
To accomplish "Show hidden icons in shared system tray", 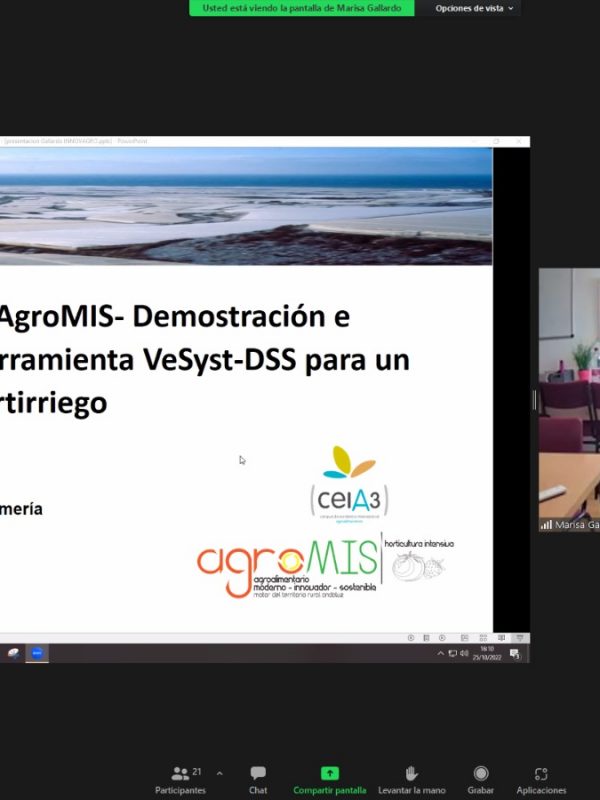I will pos(441,653).
